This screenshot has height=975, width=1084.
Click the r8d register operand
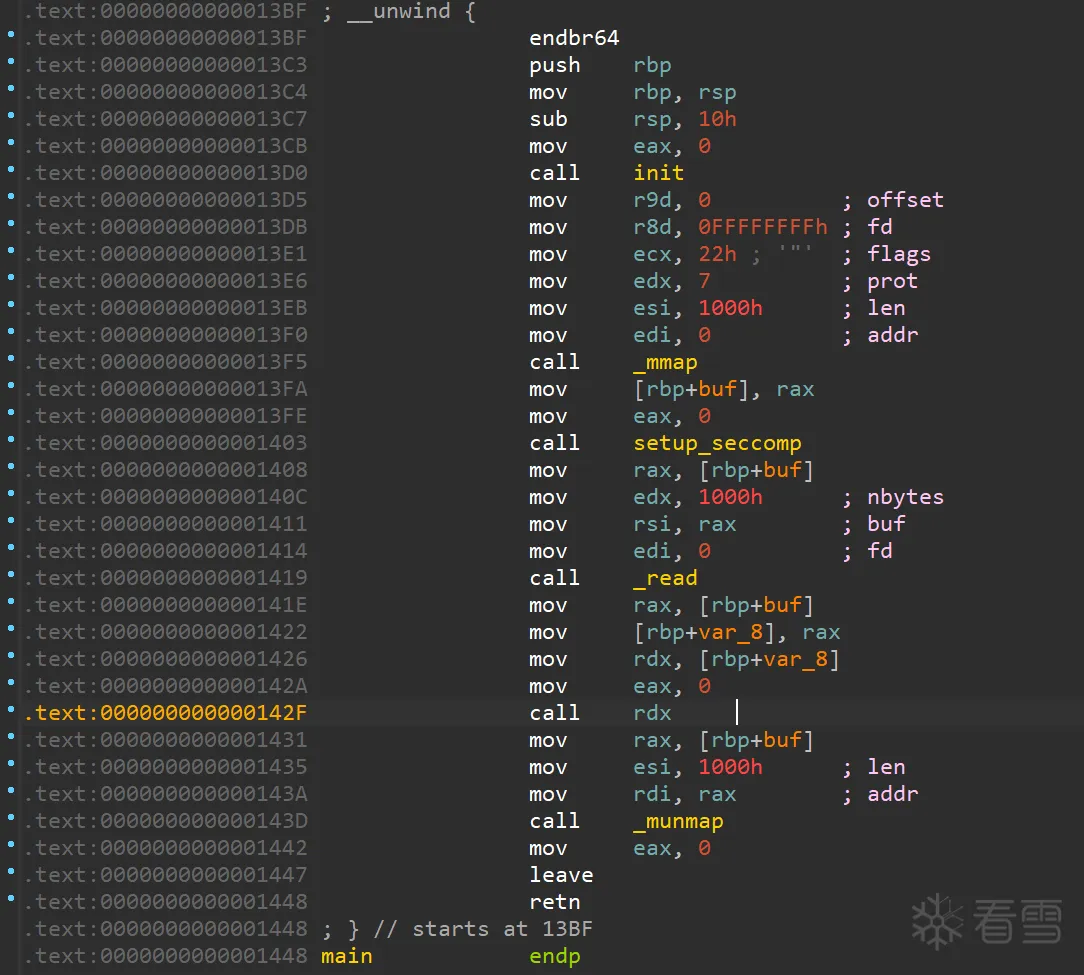tap(652, 227)
